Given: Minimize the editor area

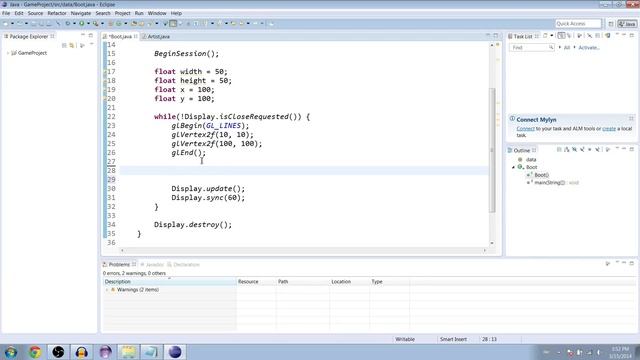Looking at the screenshot, I should pyautogui.click(x=488, y=36).
